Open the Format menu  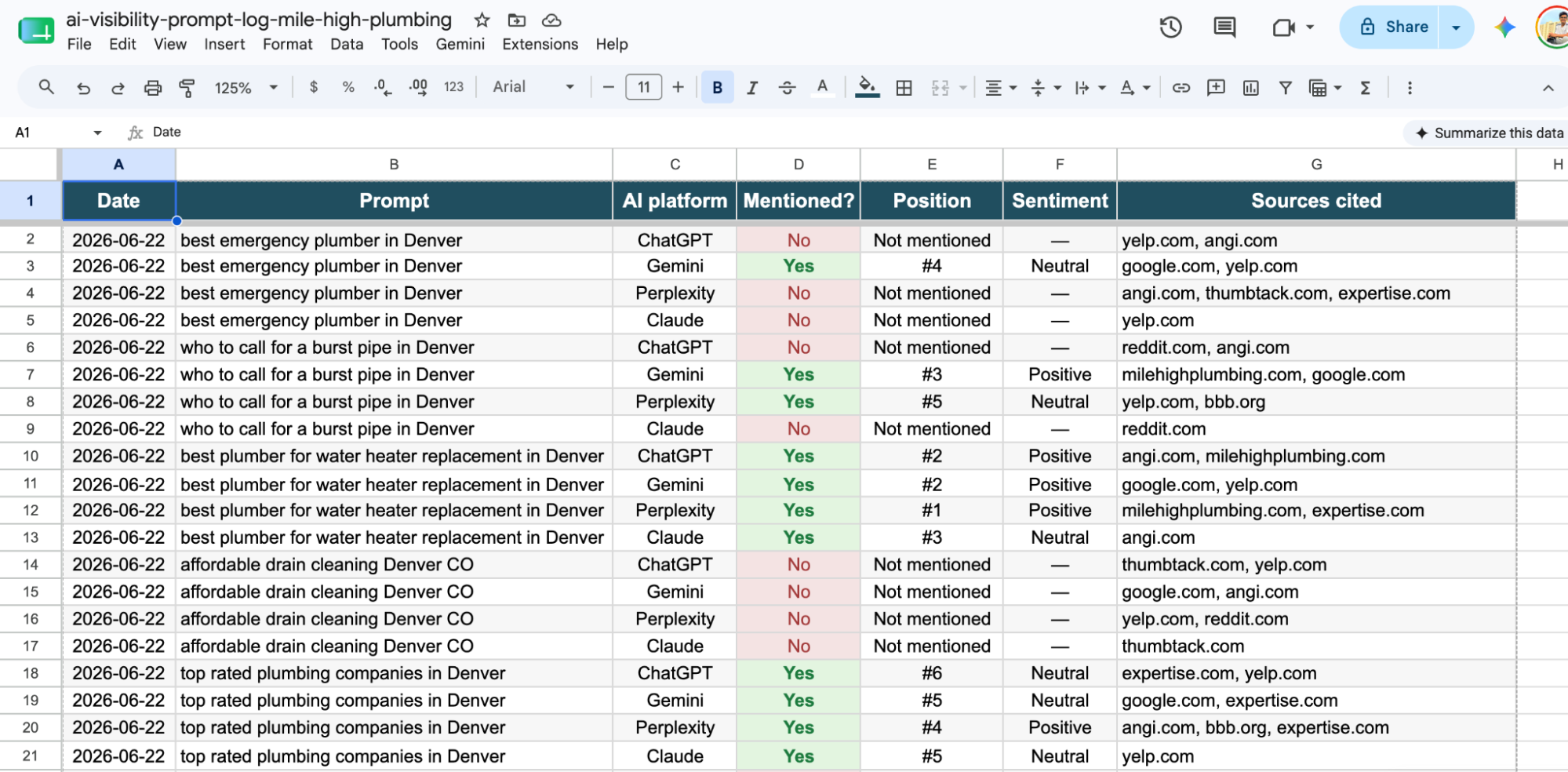point(287,44)
